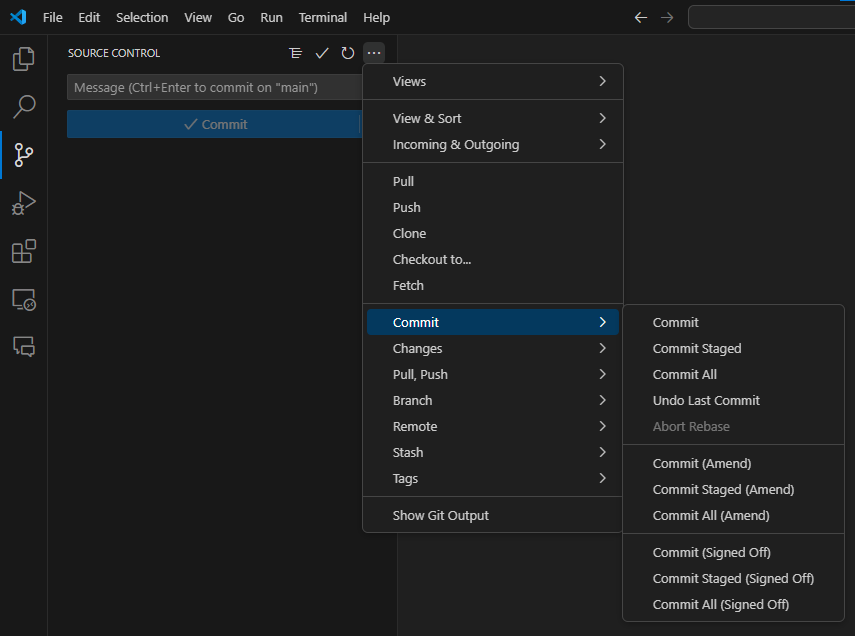
Task: Click the Refresh icon in Source Control header
Action: pos(348,53)
